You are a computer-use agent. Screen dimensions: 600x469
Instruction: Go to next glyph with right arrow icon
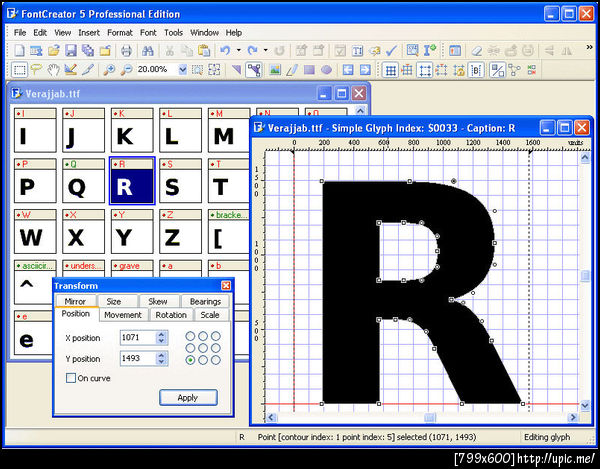(365, 70)
